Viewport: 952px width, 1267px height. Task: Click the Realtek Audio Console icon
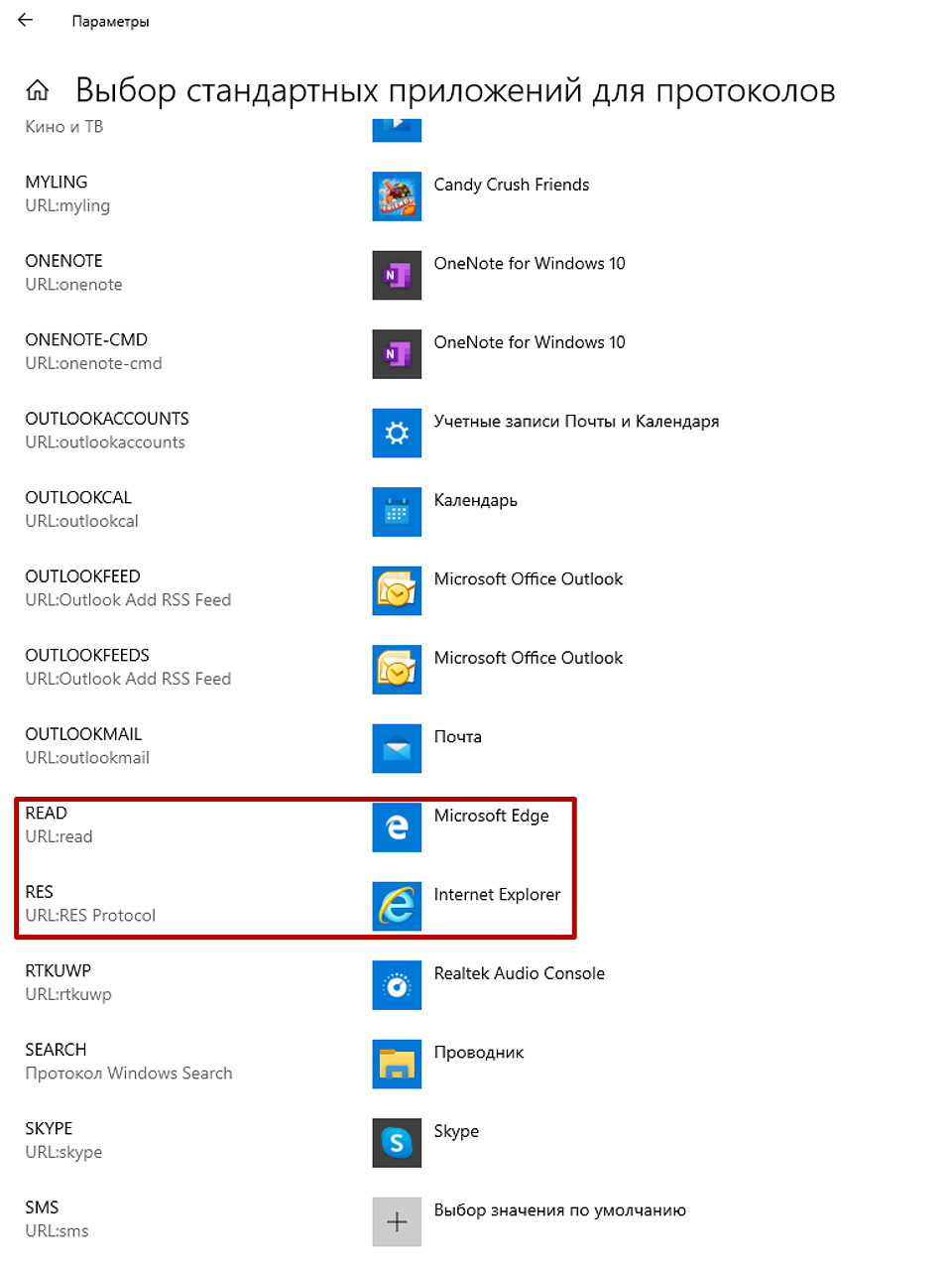point(397,985)
